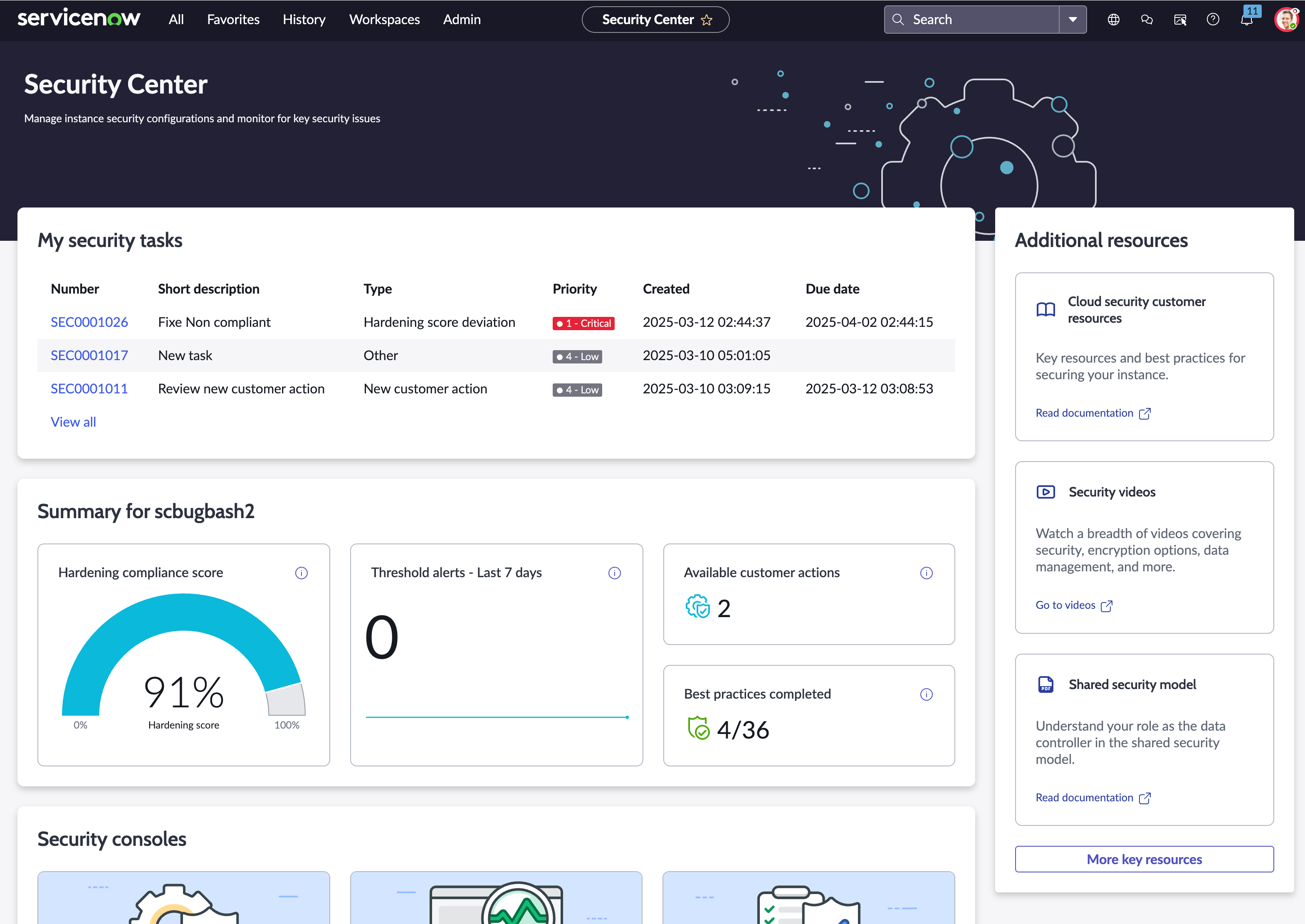Click the Threshold alerts trend line
The width and height of the screenshot is (1305, 924).
pyautogui.click(x=497, y=717)
